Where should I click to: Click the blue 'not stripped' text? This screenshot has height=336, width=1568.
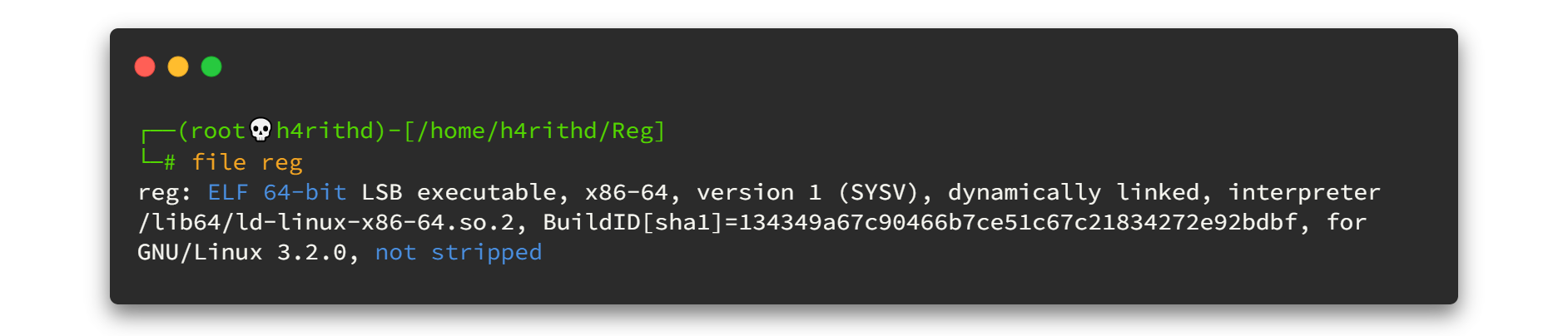459,253
